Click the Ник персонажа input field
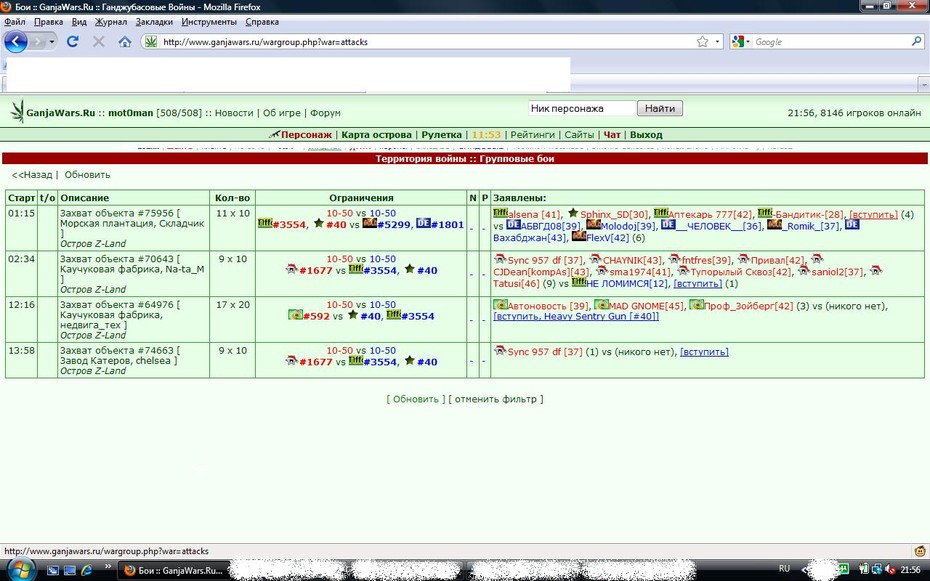The height and width of the screenshot is (581, 930). click(x=582, y=108)
